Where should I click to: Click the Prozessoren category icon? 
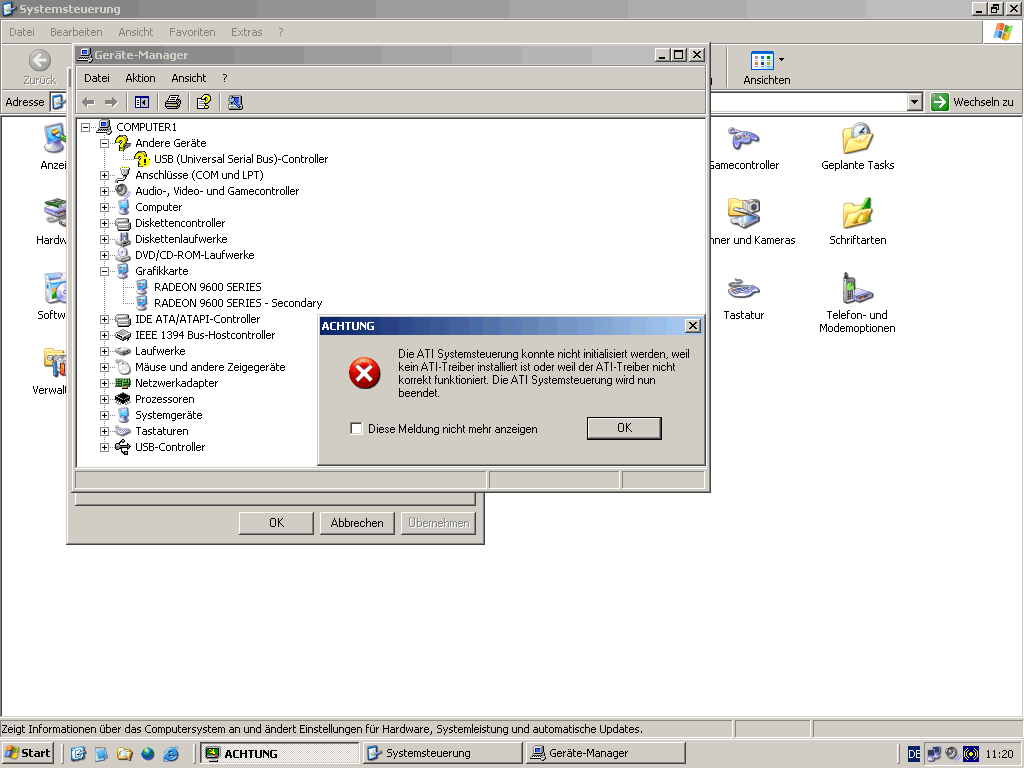[x=123, y=399]
